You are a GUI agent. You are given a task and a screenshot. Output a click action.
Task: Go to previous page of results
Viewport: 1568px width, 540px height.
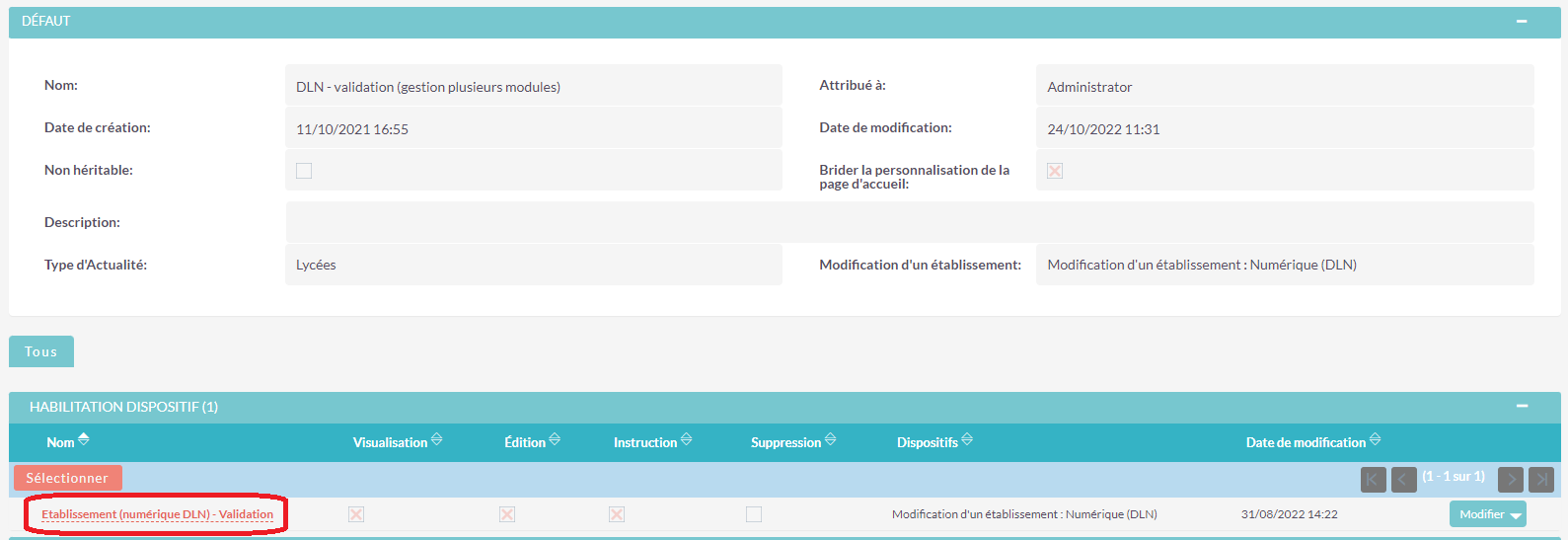(x=1403, y=480)
